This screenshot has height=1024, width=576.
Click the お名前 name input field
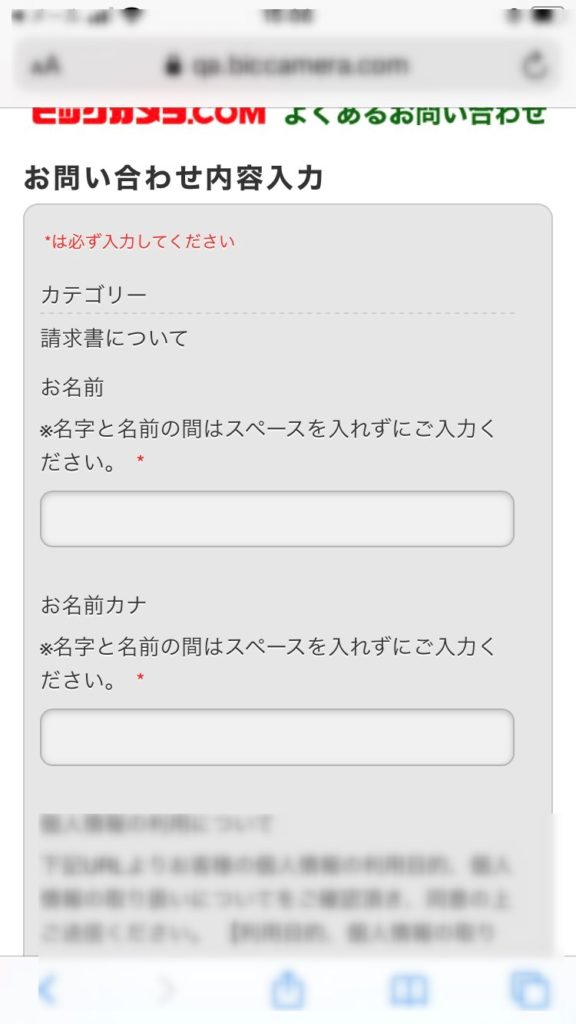click(277, 519)
